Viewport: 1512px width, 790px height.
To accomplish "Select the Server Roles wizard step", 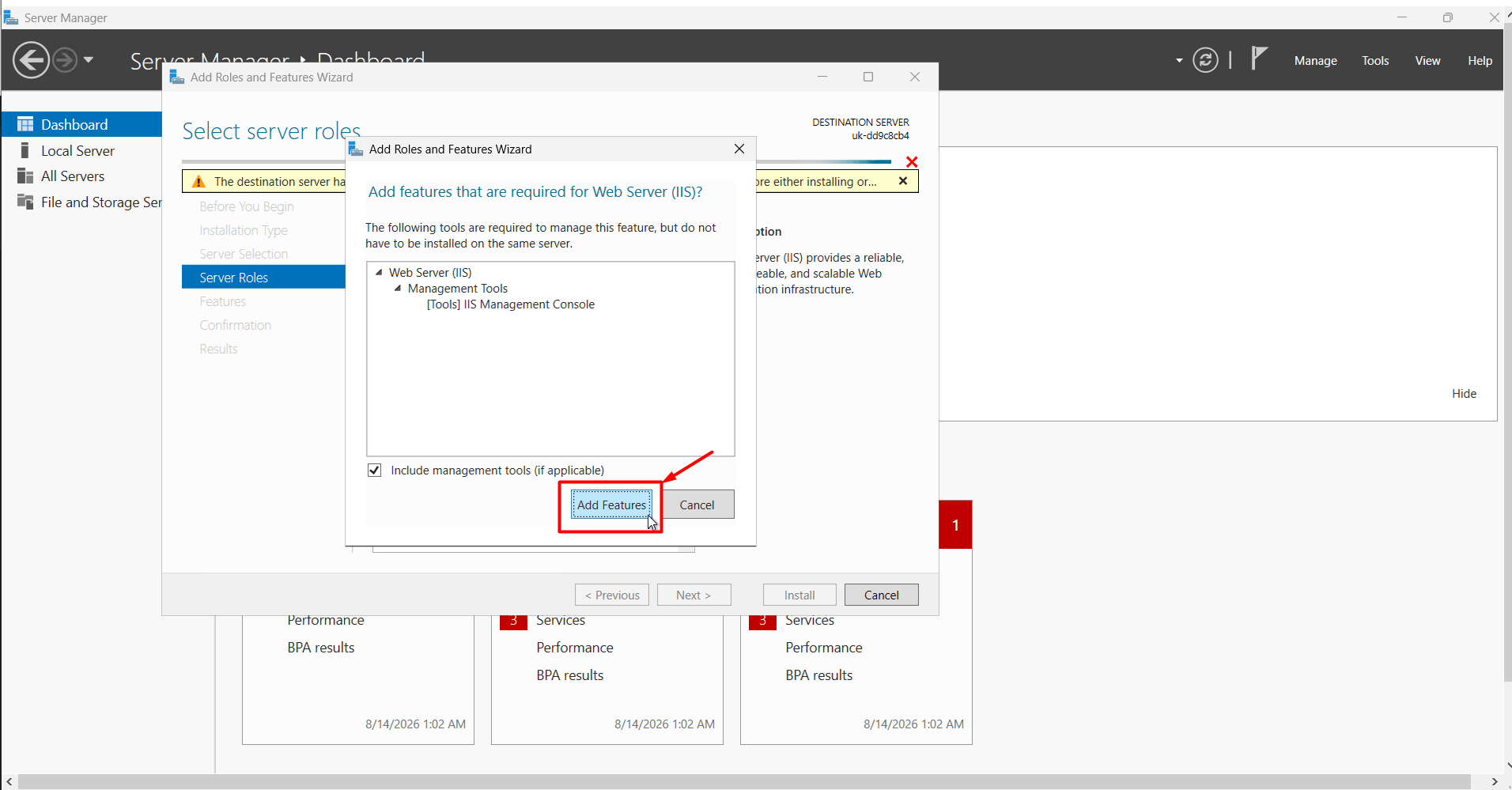I will (263, 277).
